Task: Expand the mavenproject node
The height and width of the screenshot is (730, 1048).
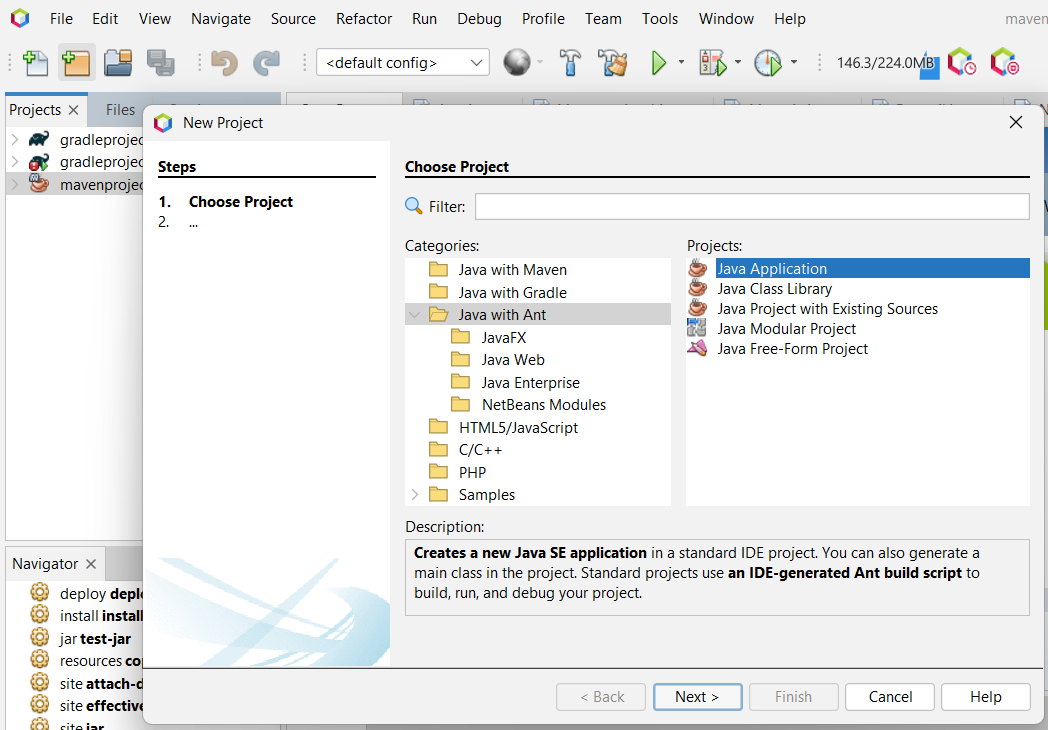Action: pyautogui.click(x=15, y=185)
